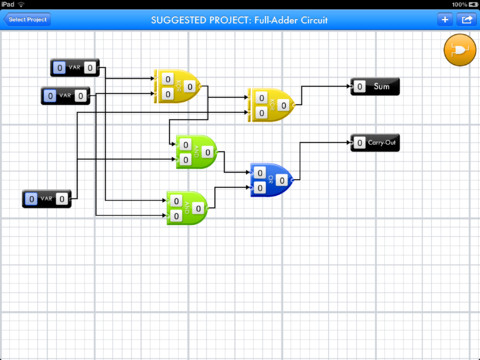Tap the plus add button
The height and width of the screenshot is (360, 480).
coord(445,20)
